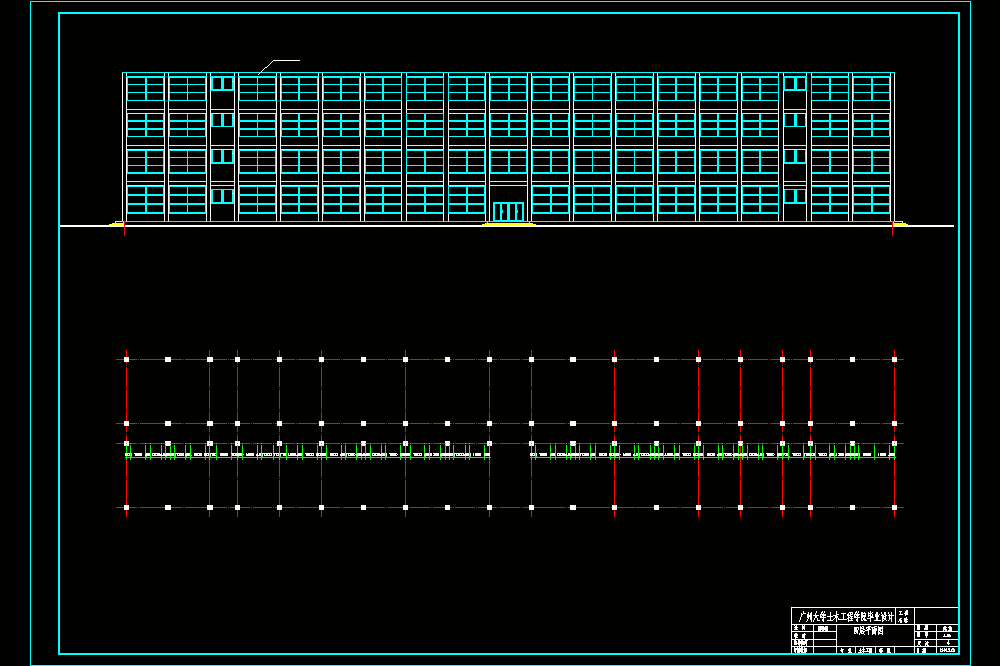
Task: Select the white ground line under the elevation
Action: [x=507, y=226]
